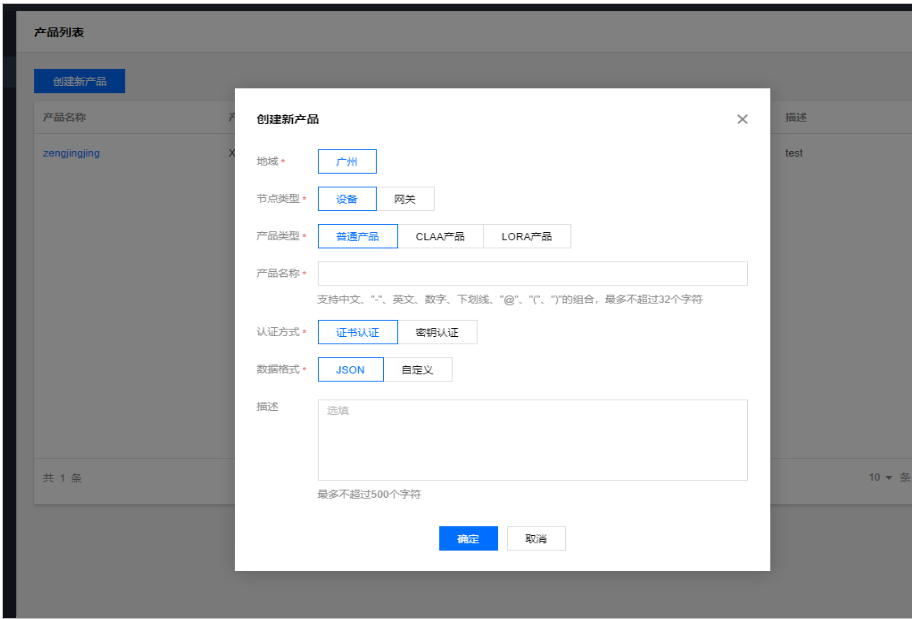Click the 创建新产品 button behind dialog

coord(80,82)
